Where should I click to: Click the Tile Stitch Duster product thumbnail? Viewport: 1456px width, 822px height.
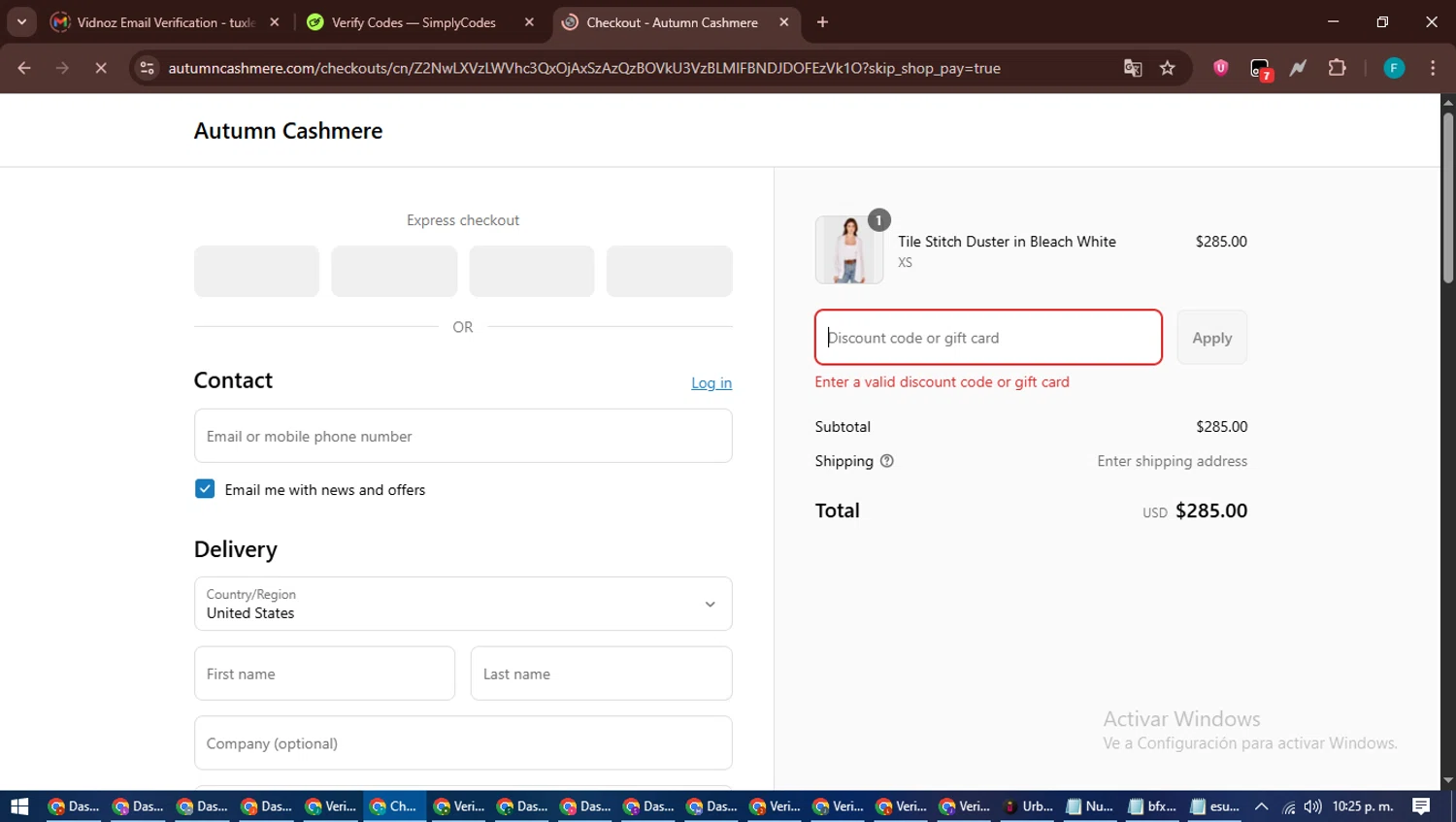(849, 249)
